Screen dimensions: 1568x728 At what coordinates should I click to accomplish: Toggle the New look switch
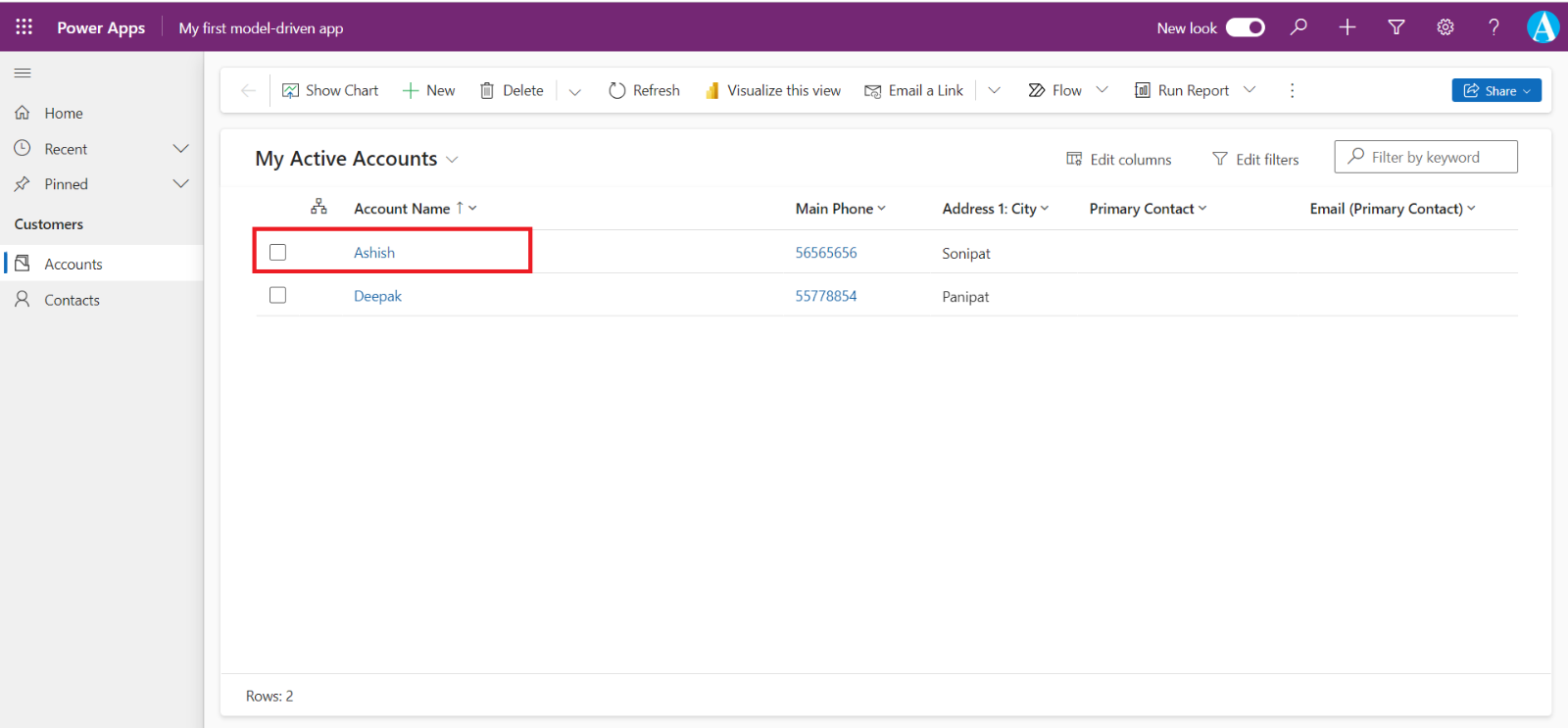tap(1245, 27)
